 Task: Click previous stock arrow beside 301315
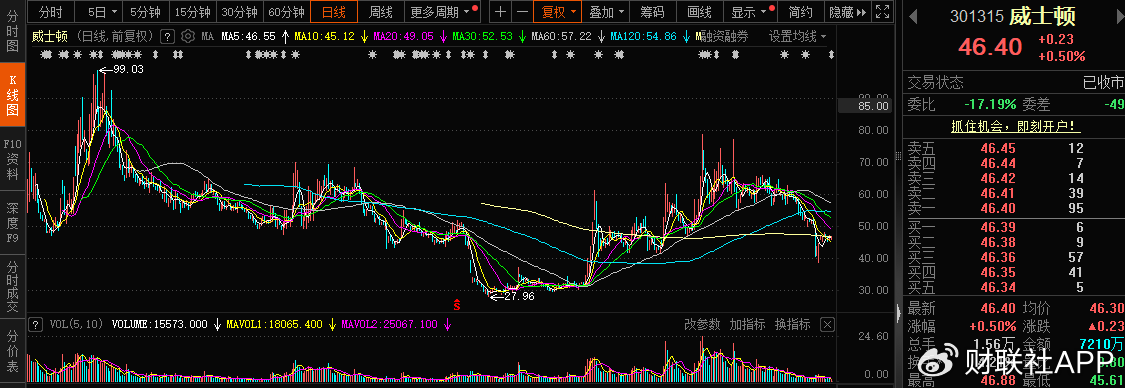tap(914, 17)
